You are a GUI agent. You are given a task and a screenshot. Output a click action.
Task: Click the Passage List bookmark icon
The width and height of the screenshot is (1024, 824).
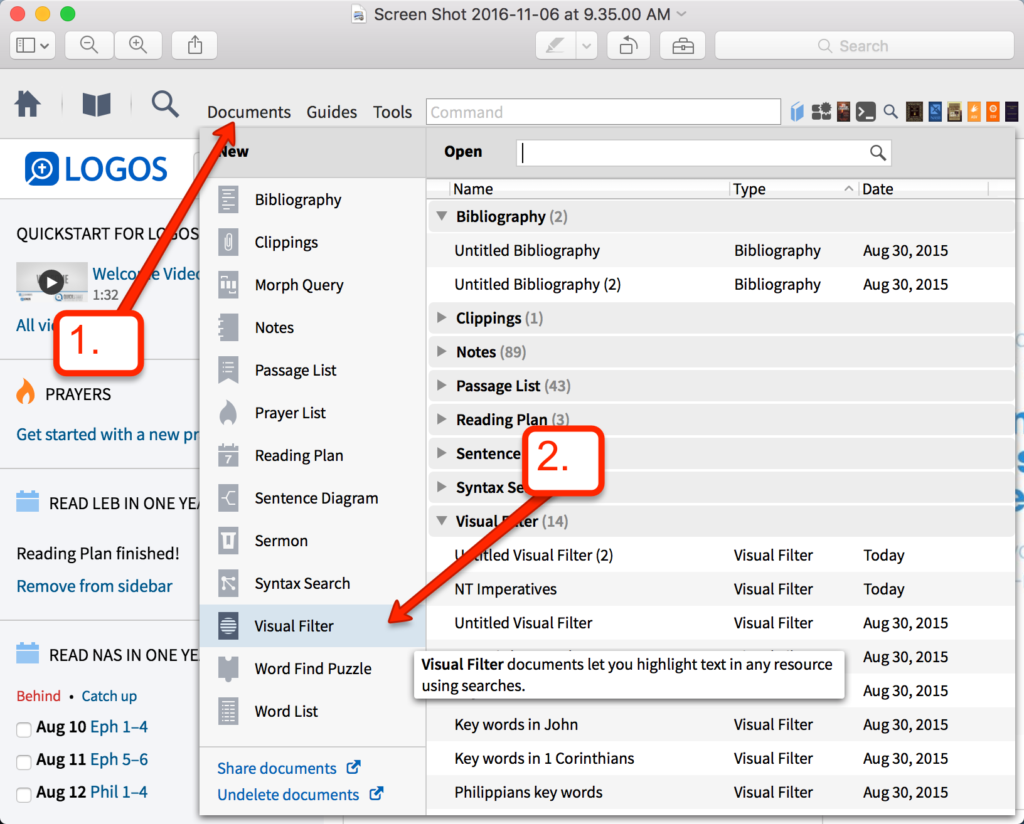tap(228, 370)
